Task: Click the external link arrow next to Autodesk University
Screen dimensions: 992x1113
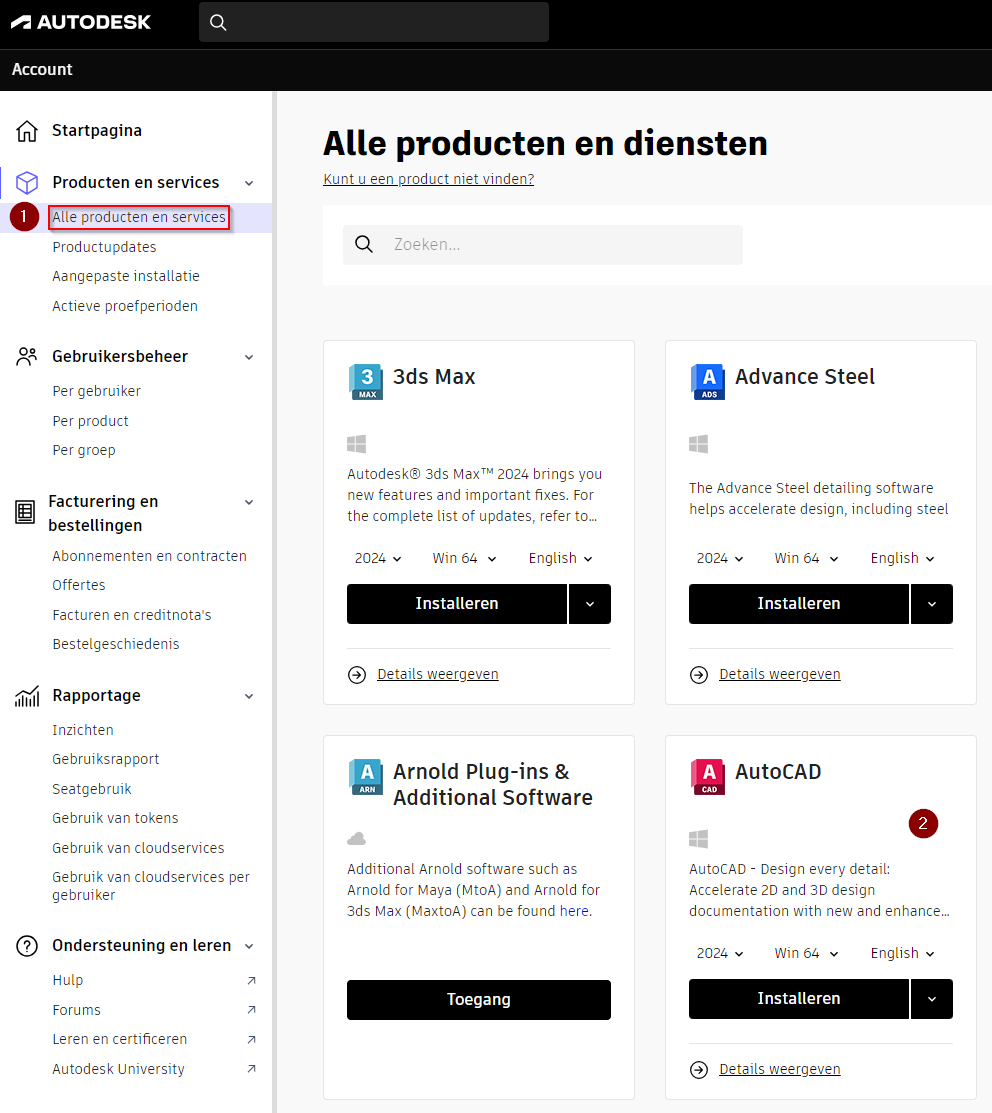Action: (251, 1069)
